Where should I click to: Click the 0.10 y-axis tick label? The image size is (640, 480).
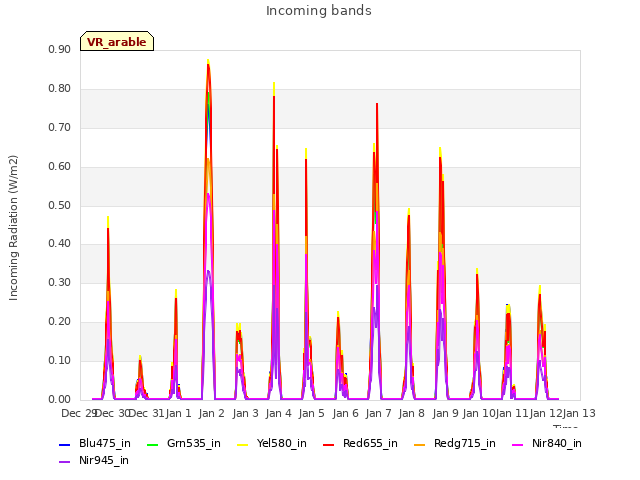point(60,360)
